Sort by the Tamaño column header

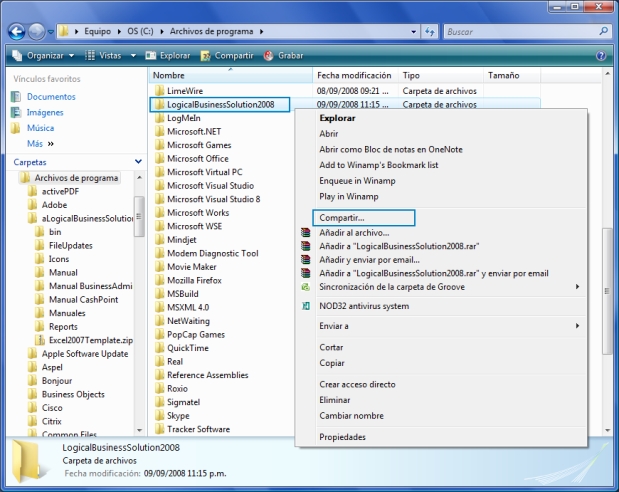coord(512,75)
